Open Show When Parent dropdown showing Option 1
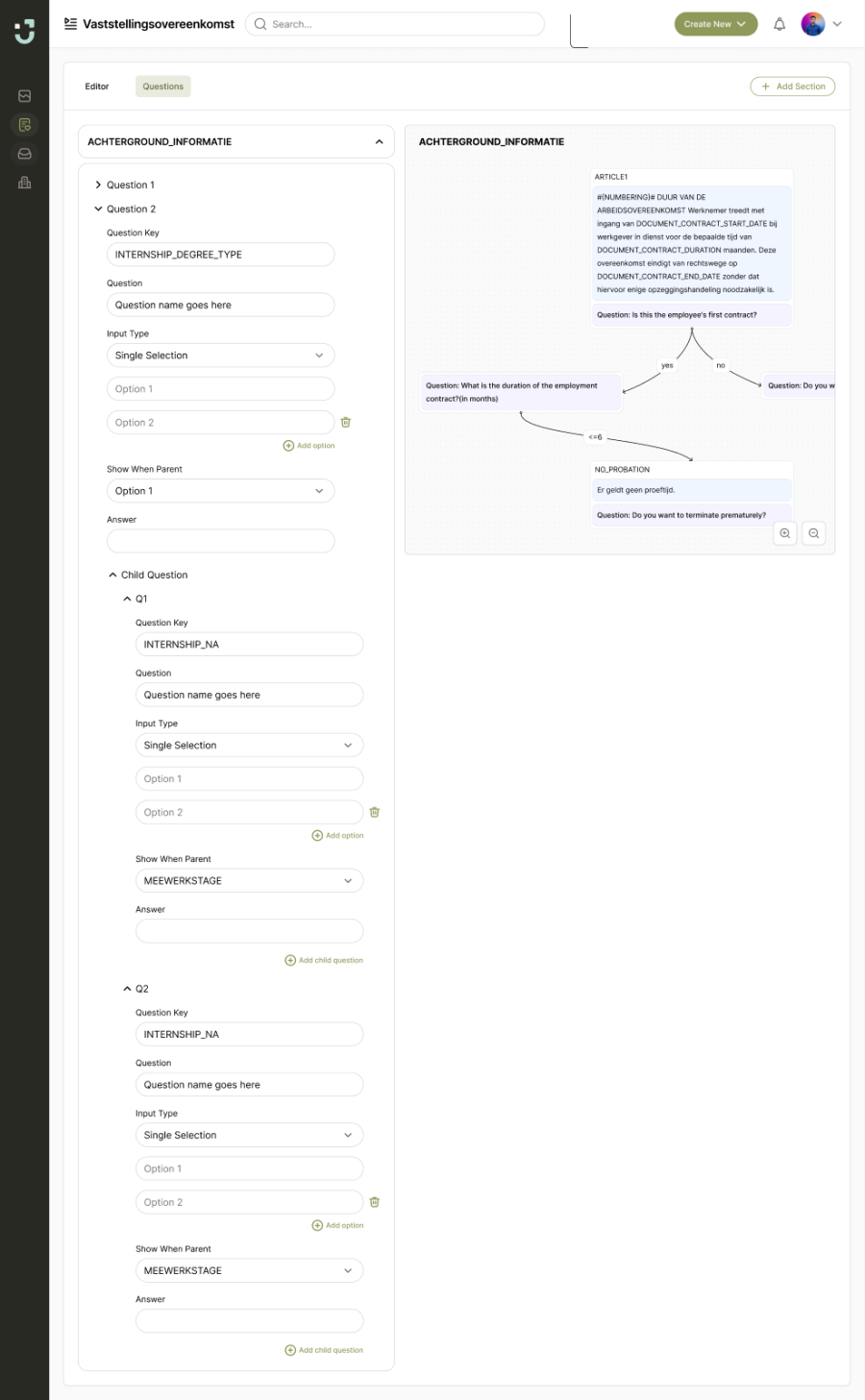Viewport: 865px width, 1400px height. coord(221,491)
